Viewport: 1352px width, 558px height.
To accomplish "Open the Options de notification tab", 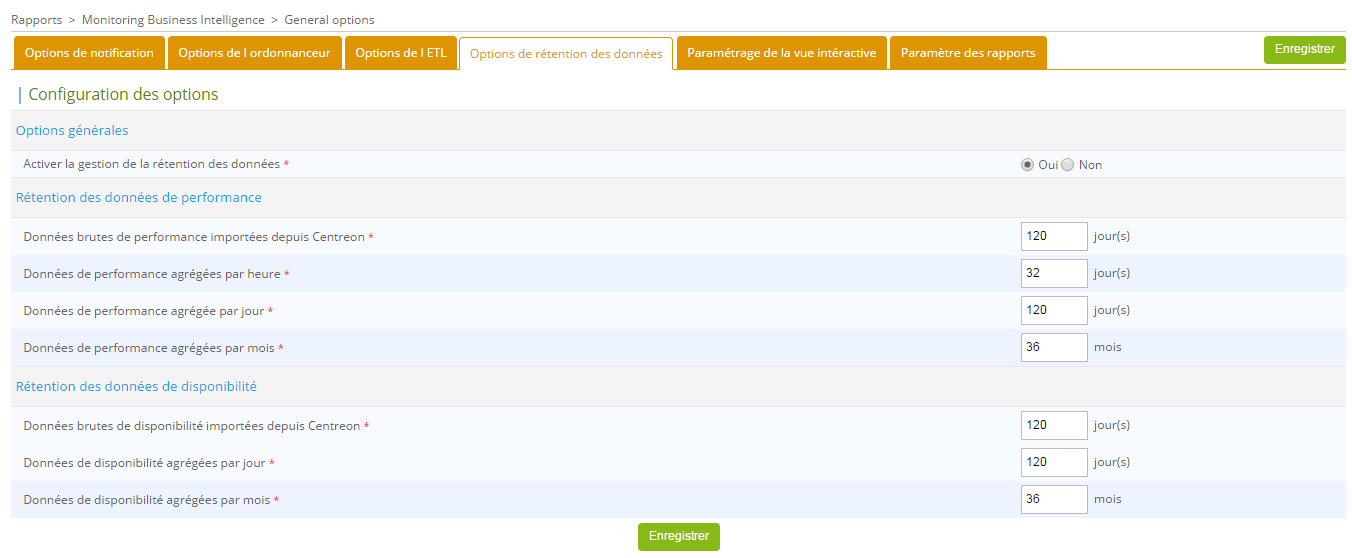I will [x=89, y=53].
